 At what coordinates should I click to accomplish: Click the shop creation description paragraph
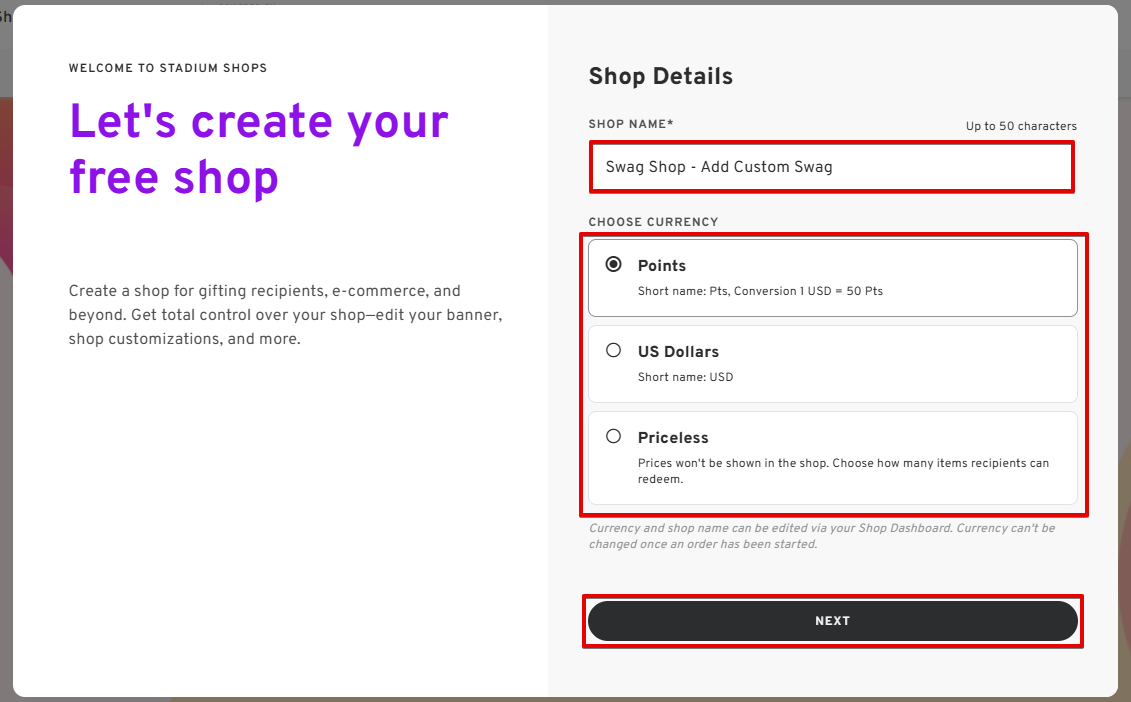click(285, 315)
